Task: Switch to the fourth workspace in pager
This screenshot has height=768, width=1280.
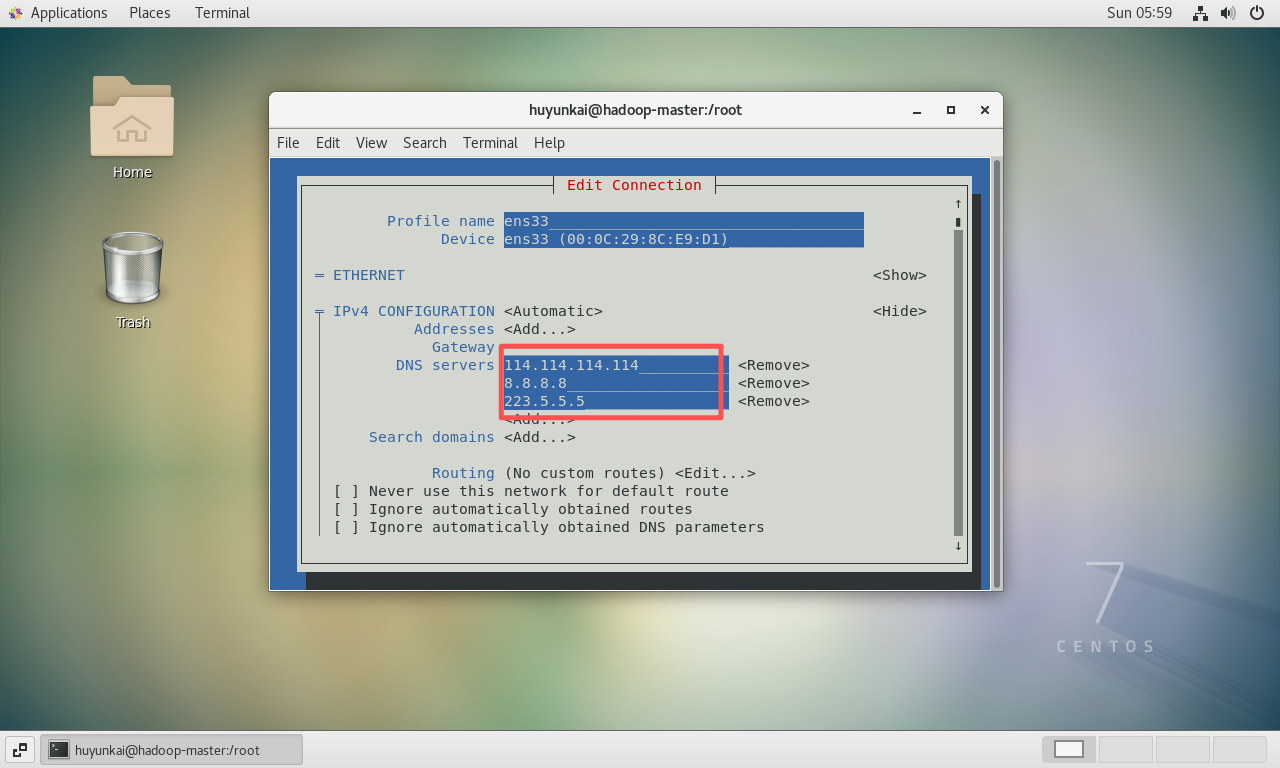Action: 1239,749
